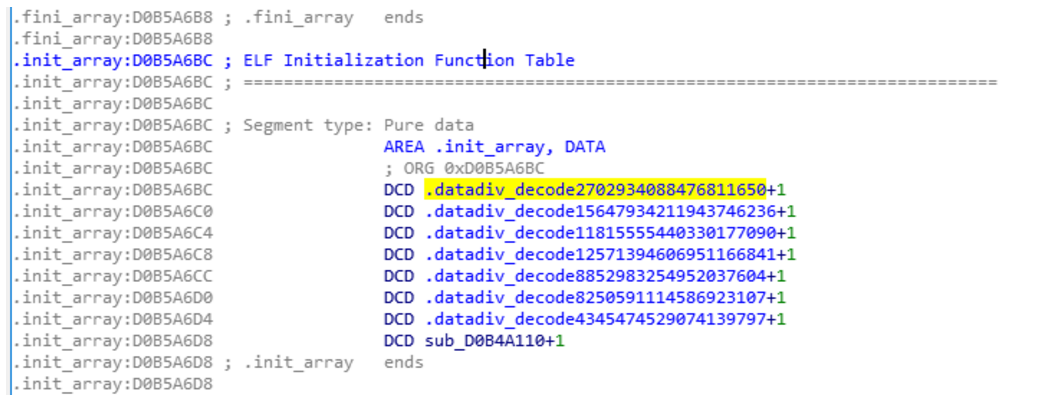Click the '.fini_array ends' comment
The image size is (1044, 395).
pos(323,17)
